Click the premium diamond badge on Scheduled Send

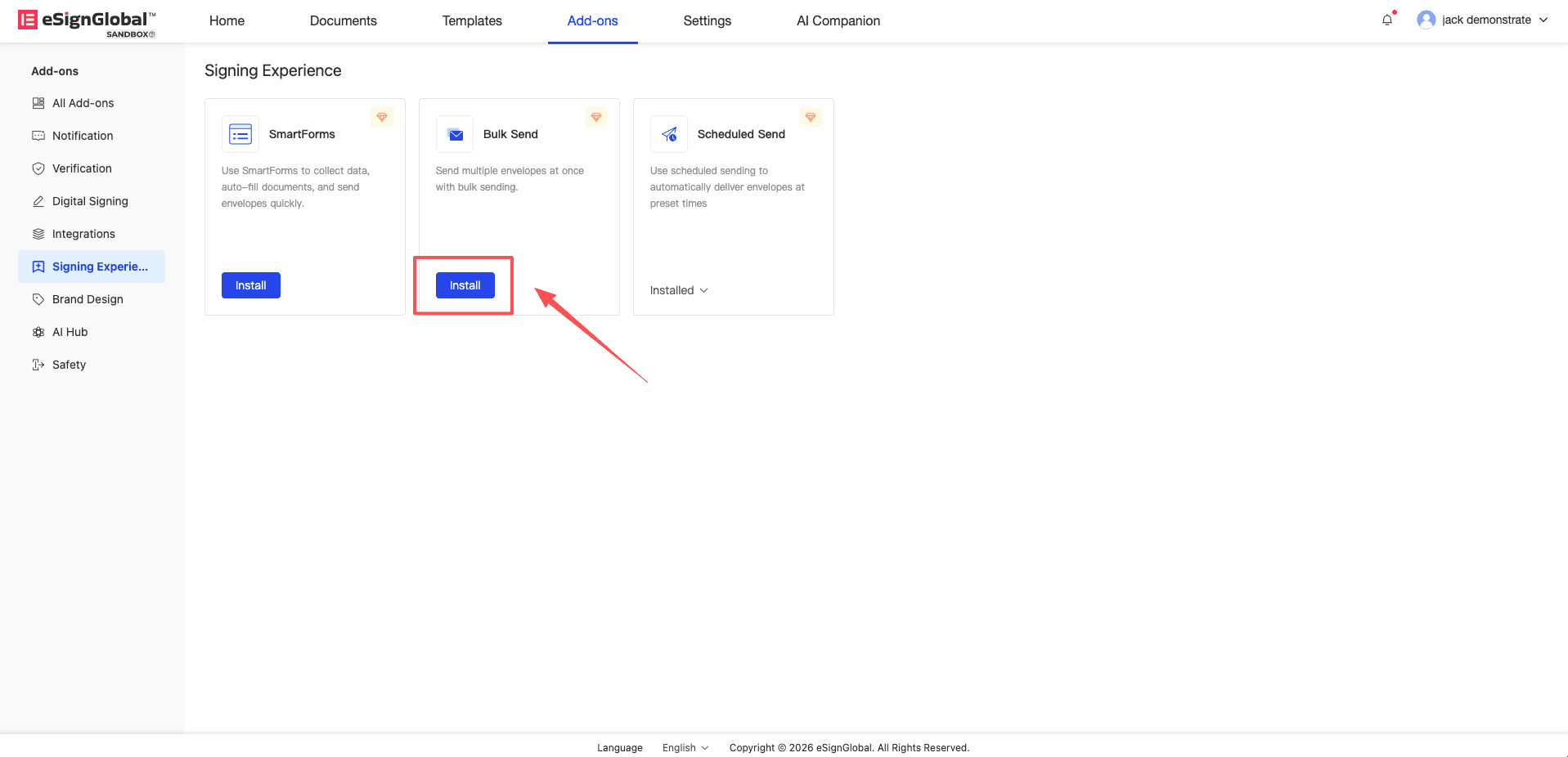[x=811, y=117]
